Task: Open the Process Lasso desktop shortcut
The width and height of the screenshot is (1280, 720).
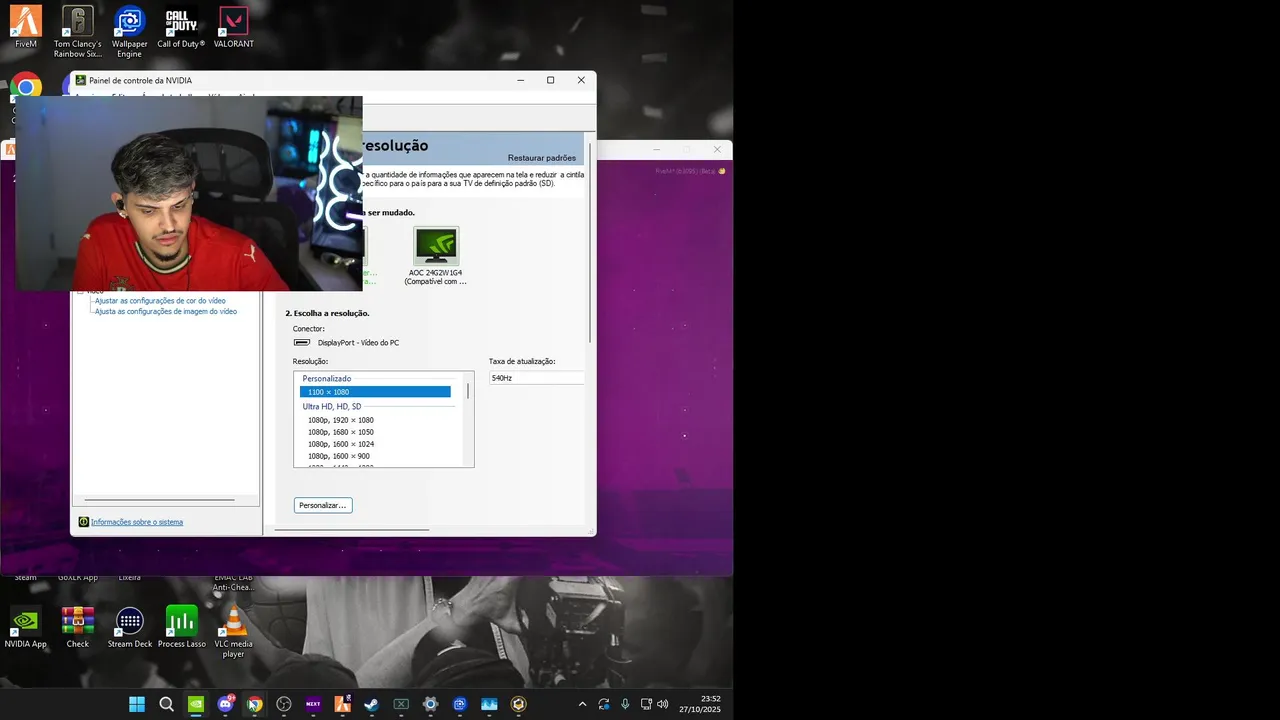Action: coord(181,627)
